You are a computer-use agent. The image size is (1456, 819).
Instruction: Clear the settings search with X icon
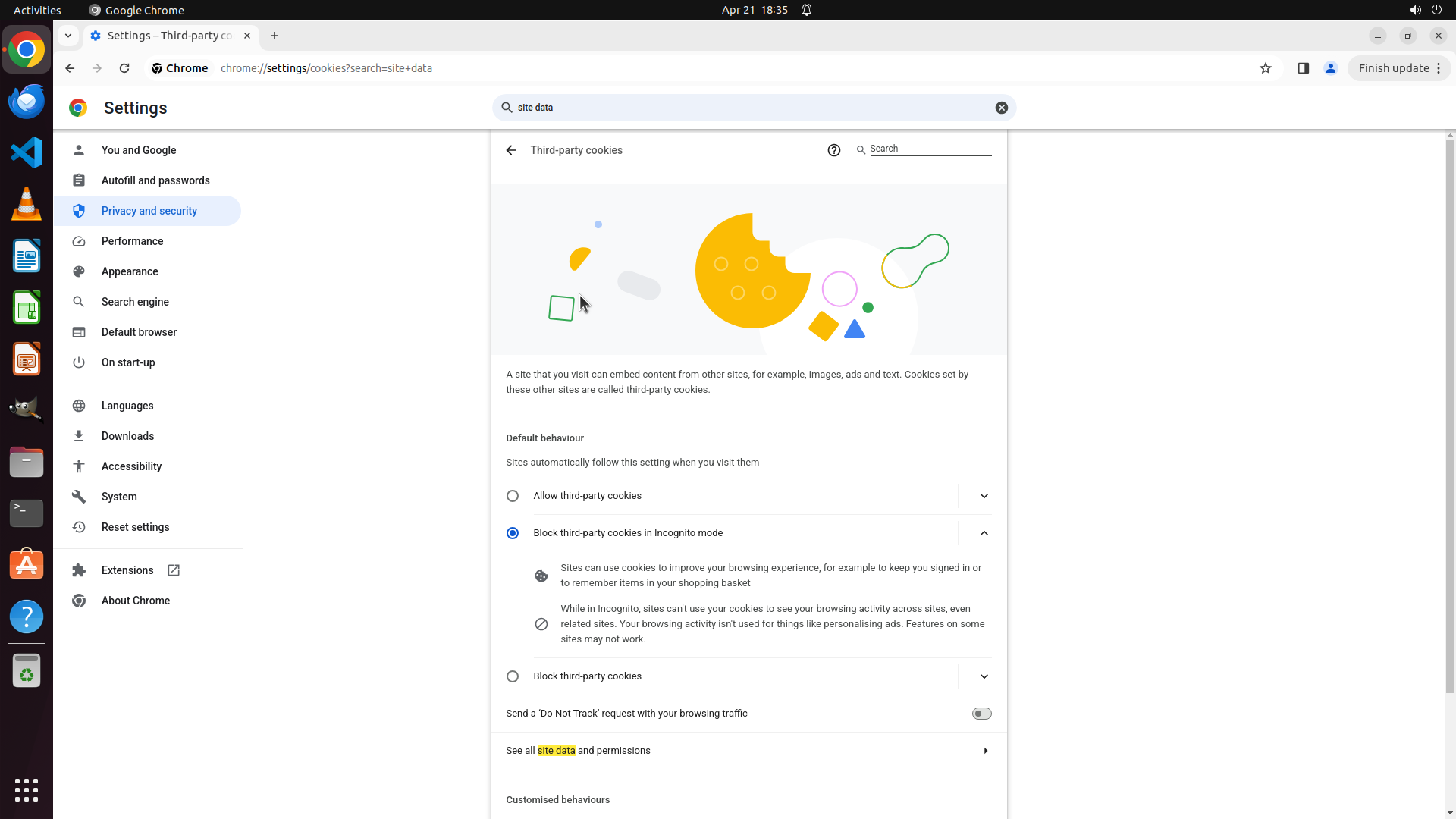click(1001, 108)
